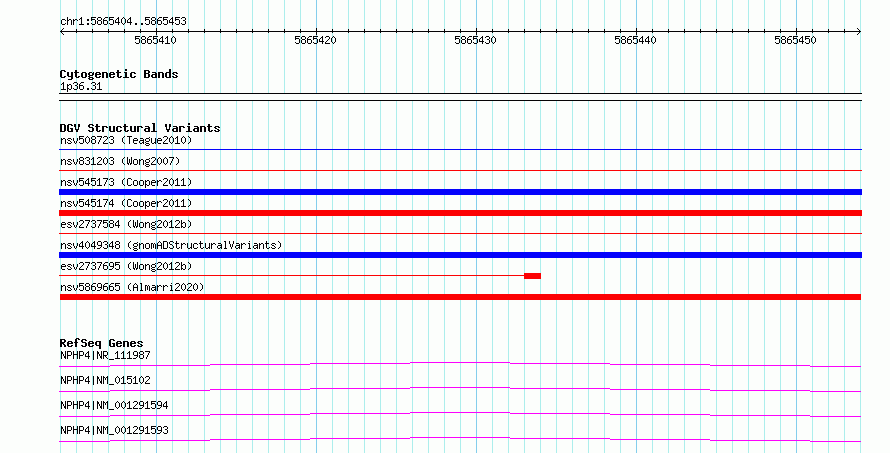Image resolution: width=890 pixels, height=453 pixels.
Task: Open variant esv2737584 (Wong2012b)
Action: [126, 224]
